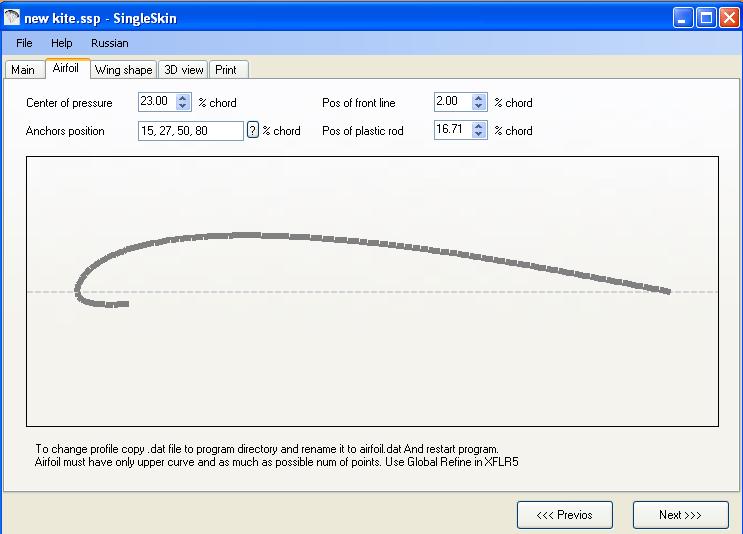This screenshot has width=743, height=534.
Task: Switch to the Main tab
Action: pos(23,70)
